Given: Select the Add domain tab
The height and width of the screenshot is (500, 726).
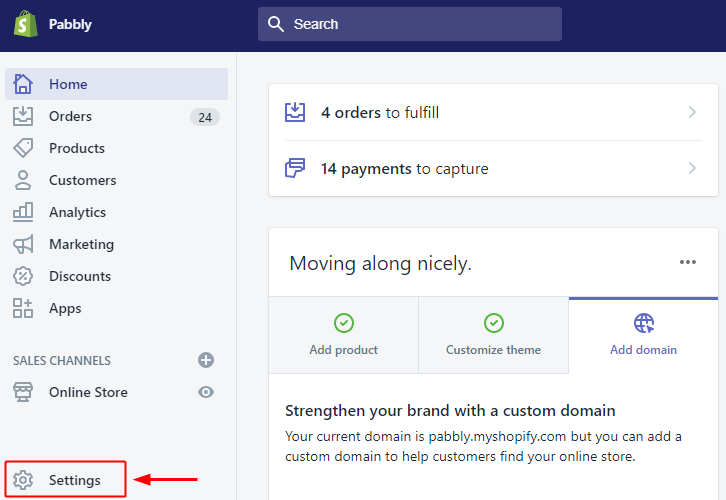Looking at the screenshot, I should pyautogui.click(x=644, y=335).
